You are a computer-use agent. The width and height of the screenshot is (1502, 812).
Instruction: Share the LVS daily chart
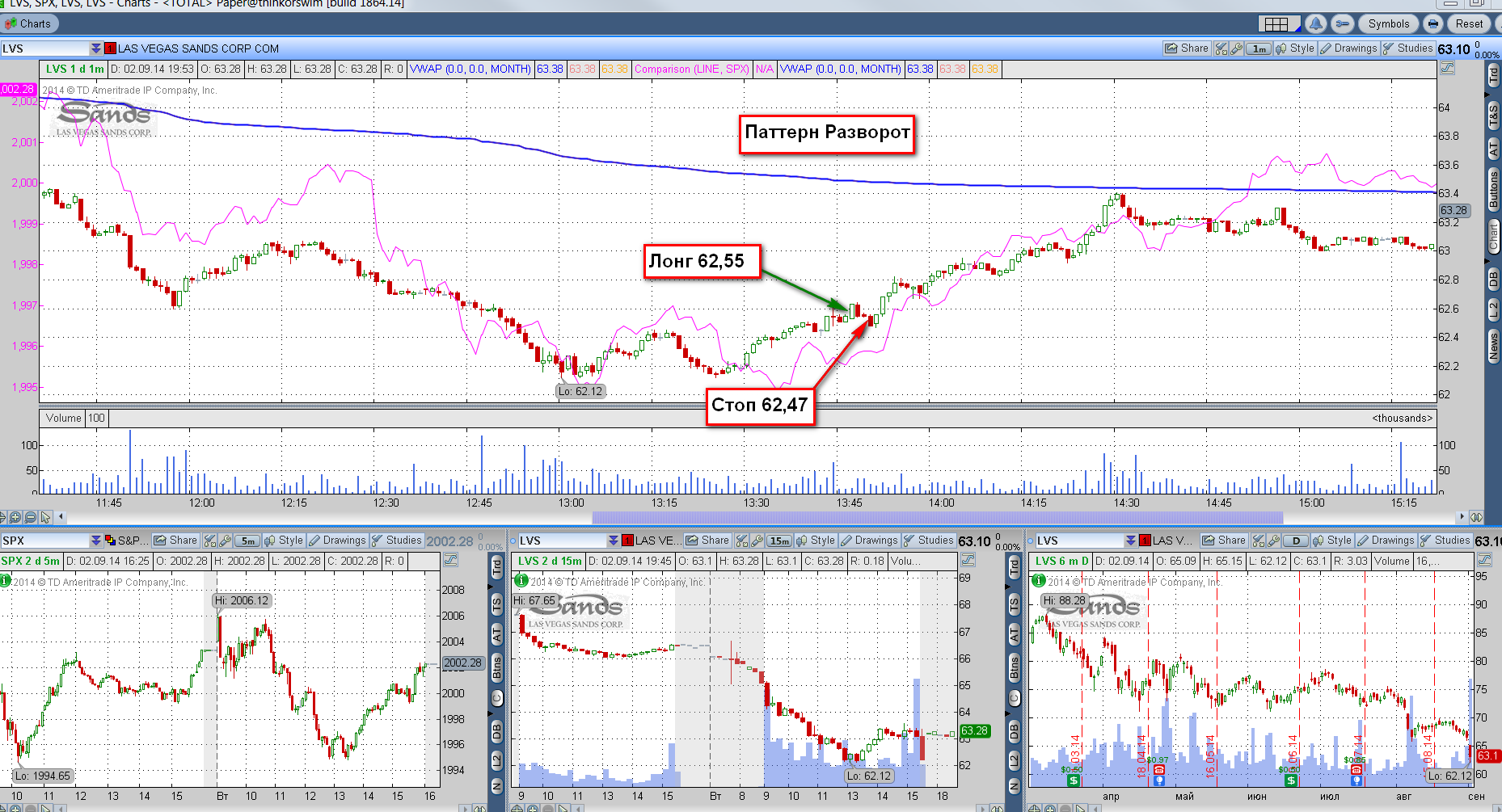click(1224, 541)
